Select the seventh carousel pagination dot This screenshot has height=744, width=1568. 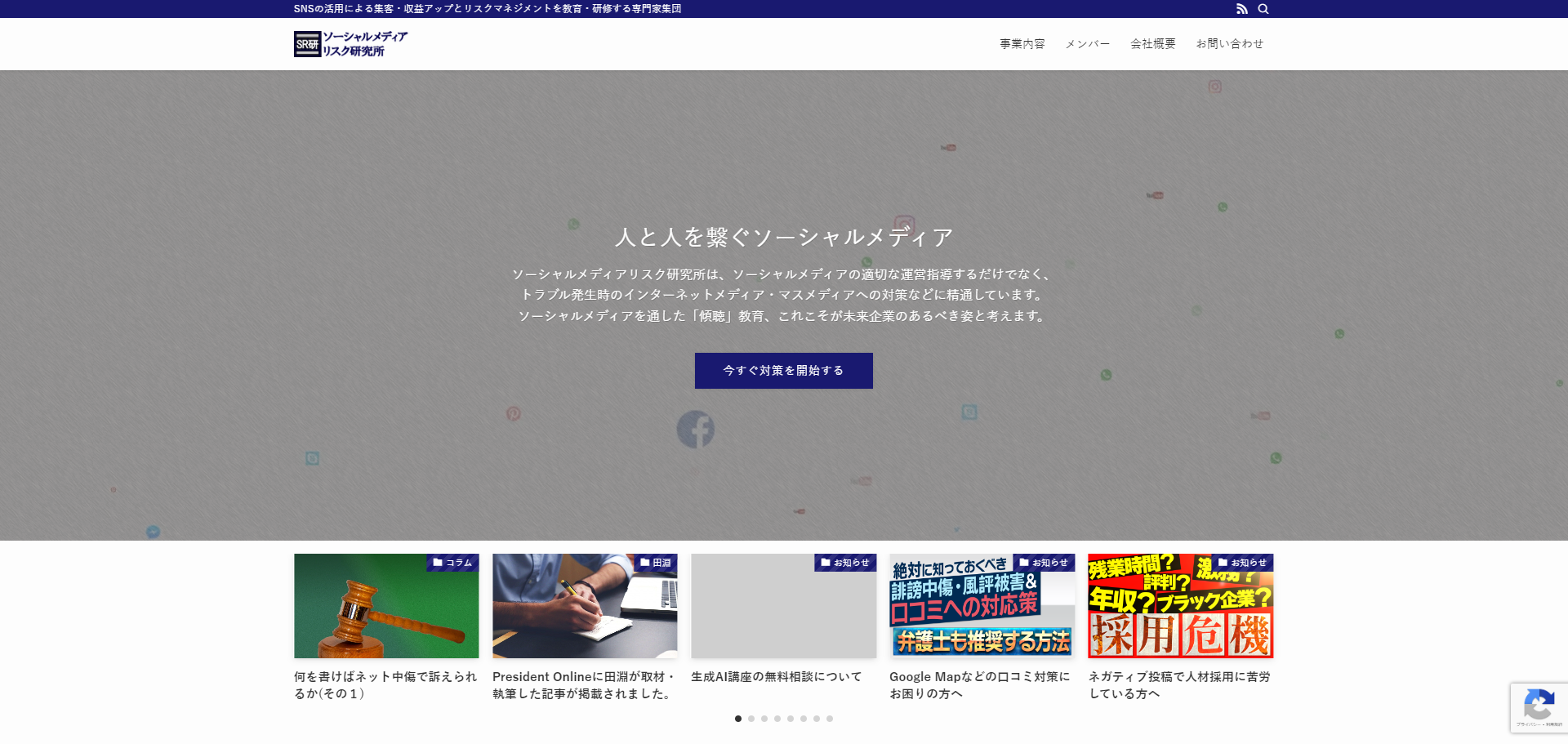tap(817, 719)
